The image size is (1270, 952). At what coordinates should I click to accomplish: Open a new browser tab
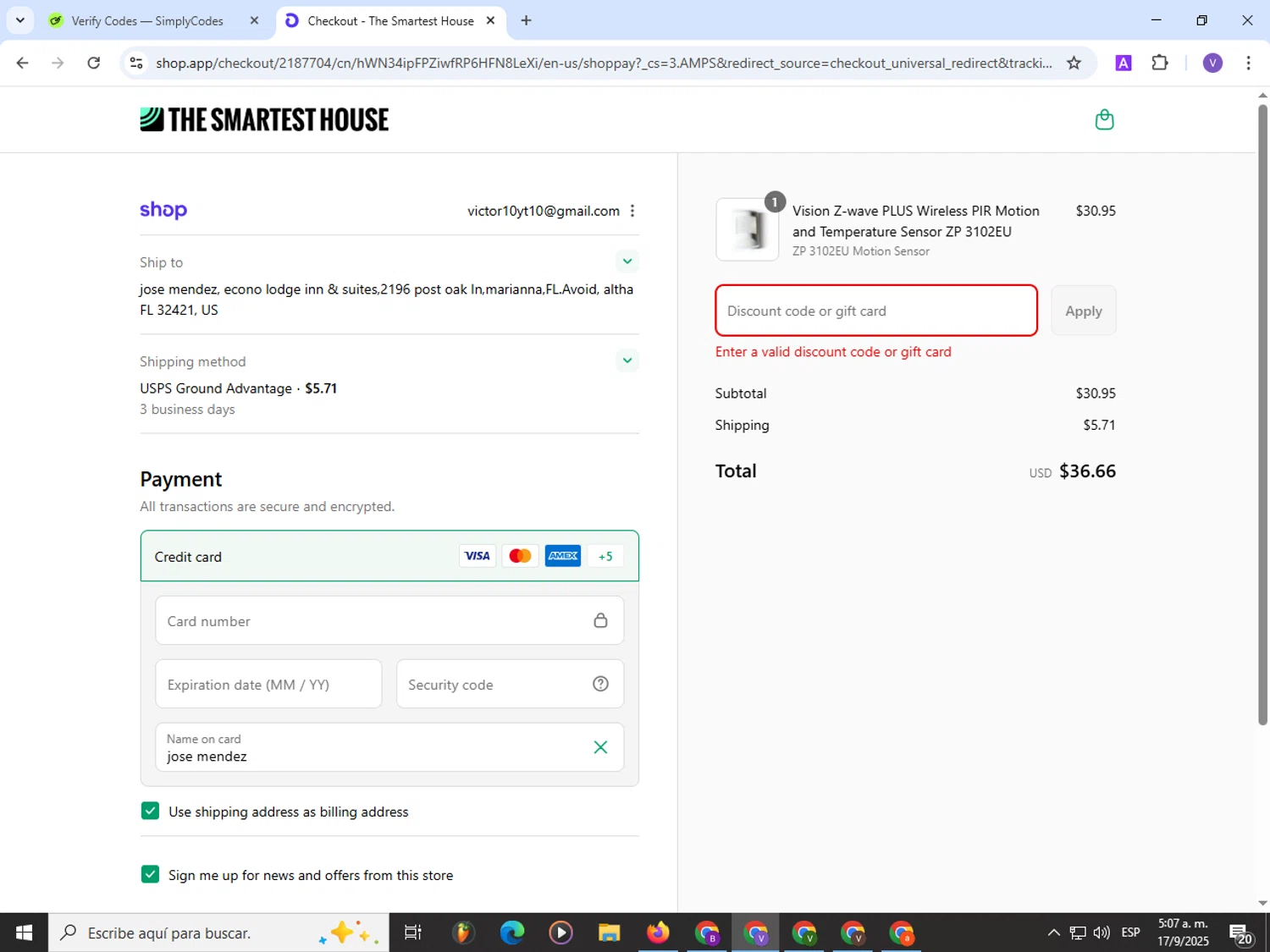[526, 20]
